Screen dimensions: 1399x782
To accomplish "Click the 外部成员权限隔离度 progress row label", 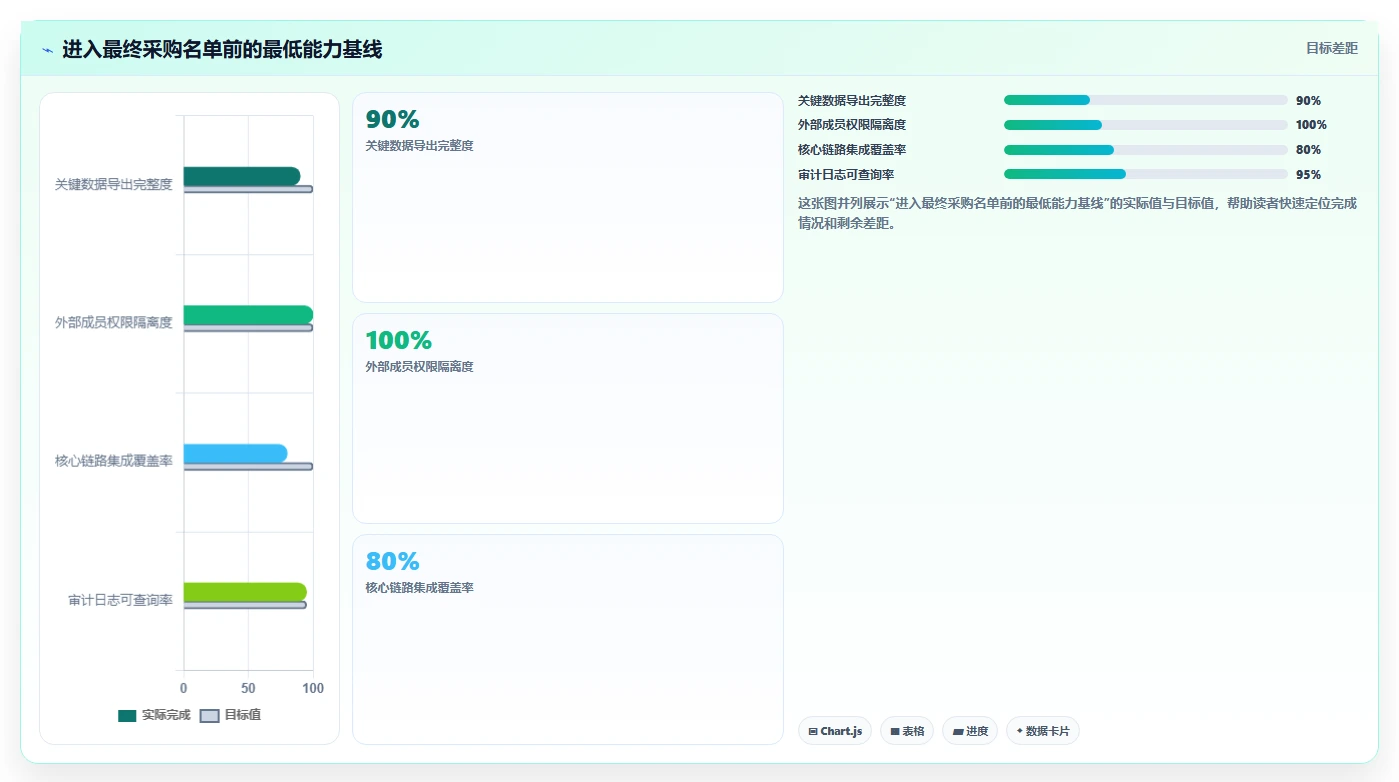I will point(852,125).
